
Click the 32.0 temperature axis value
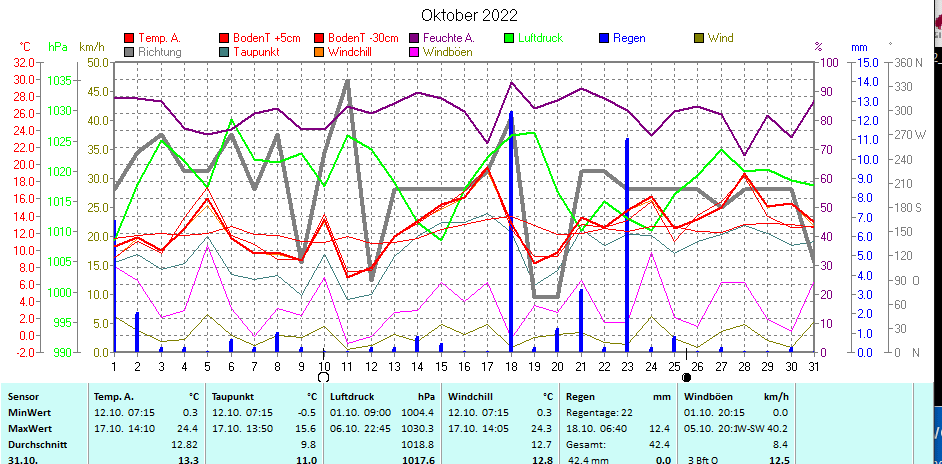[26, 63]
